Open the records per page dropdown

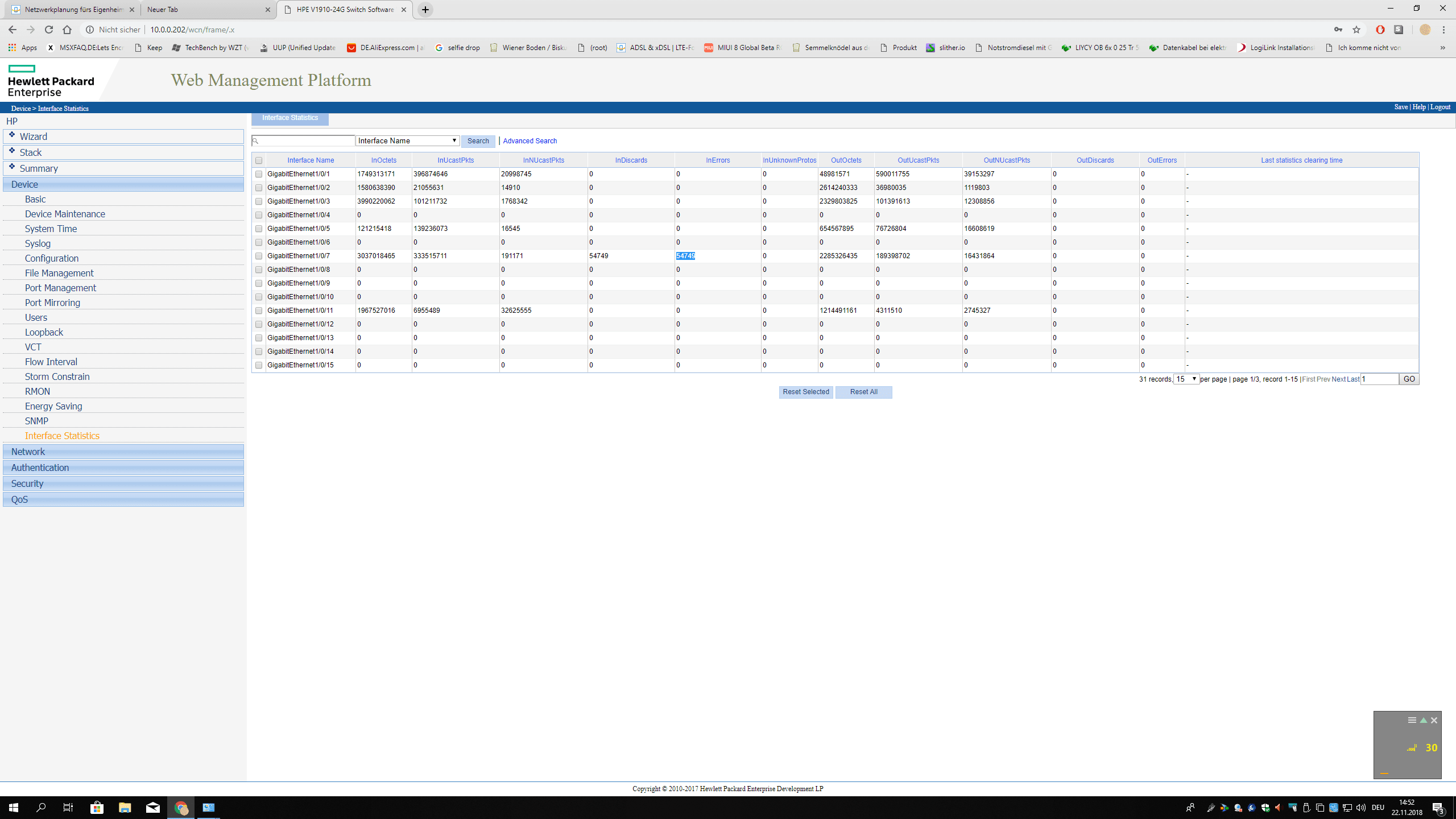click(1186, 379)
